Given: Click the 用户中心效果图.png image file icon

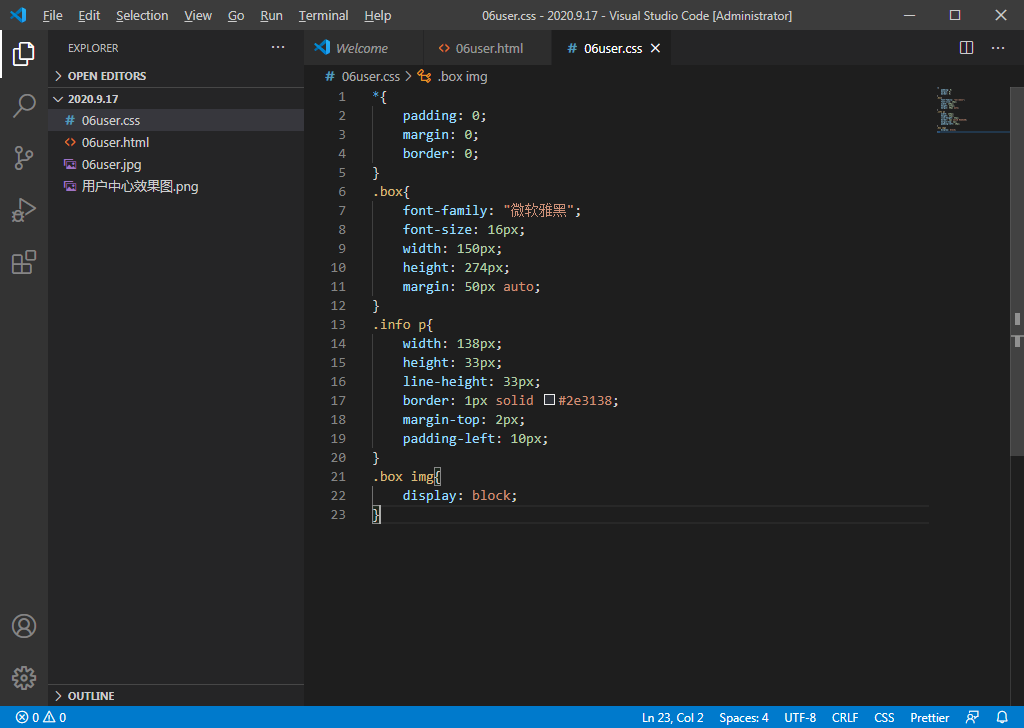Looking at the screenshot, I should (x=70, y=187).
